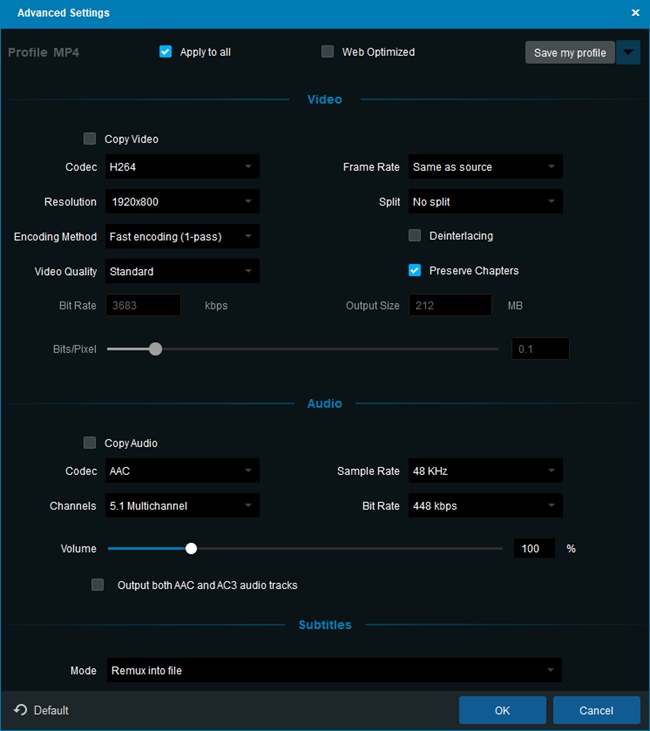650x731 pixels.
Task: Open the video Codec H264 dropdown
Action: click(x=182, y=167)
